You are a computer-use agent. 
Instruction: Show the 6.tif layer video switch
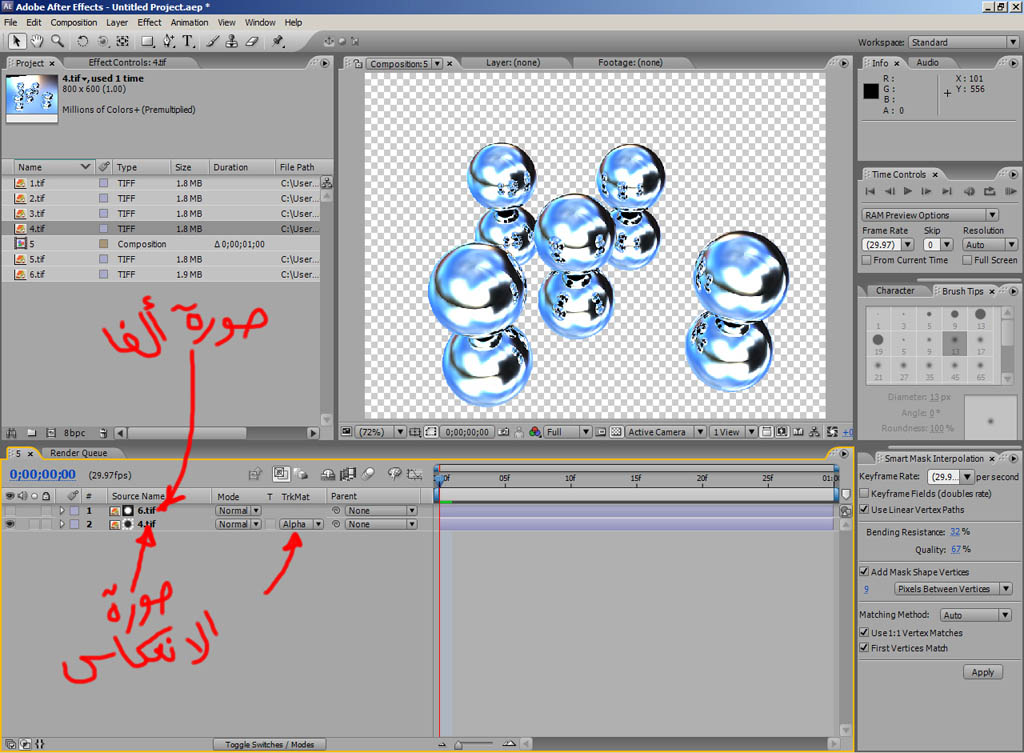point(10,510)
